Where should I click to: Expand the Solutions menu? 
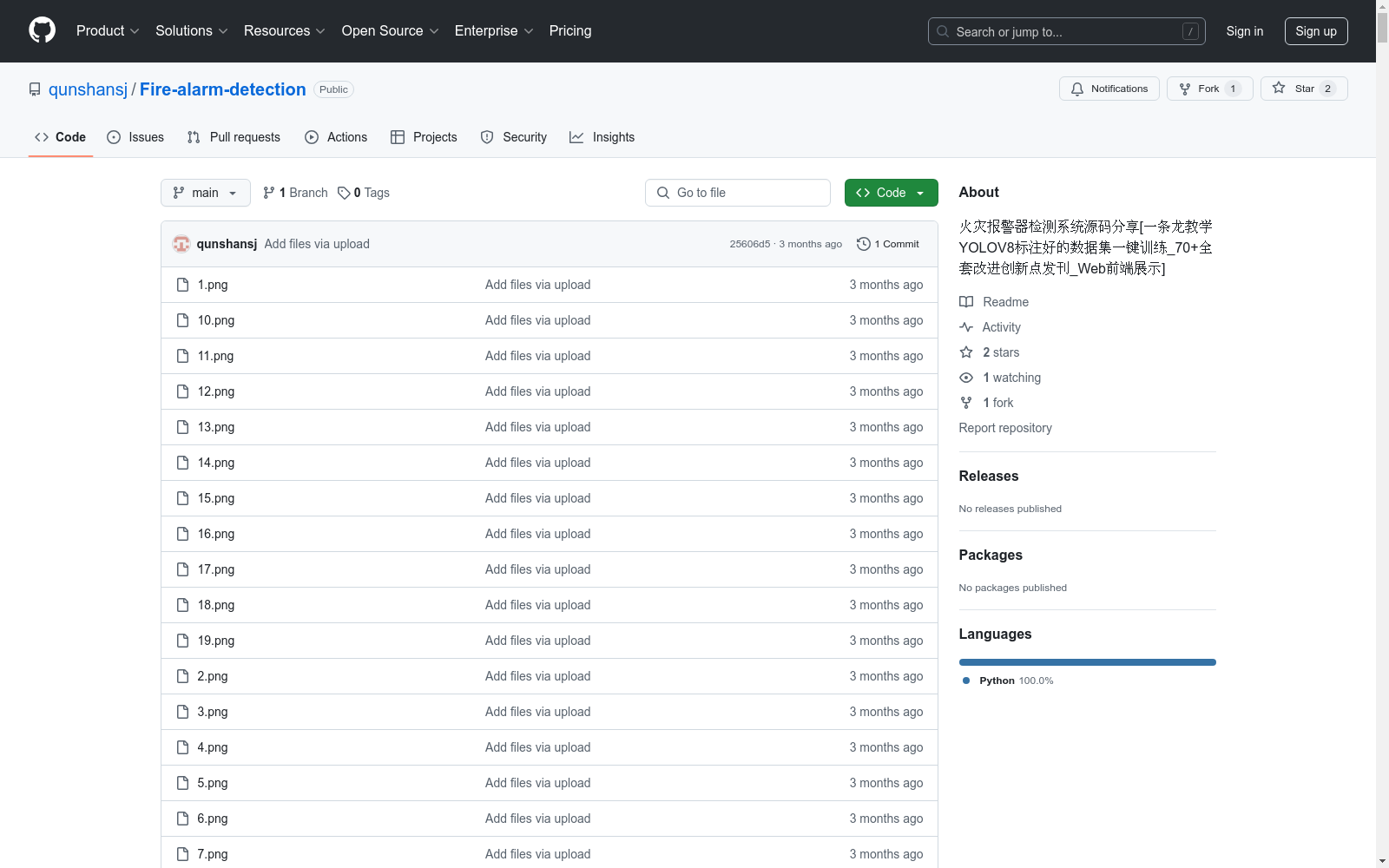click(192, 30)
